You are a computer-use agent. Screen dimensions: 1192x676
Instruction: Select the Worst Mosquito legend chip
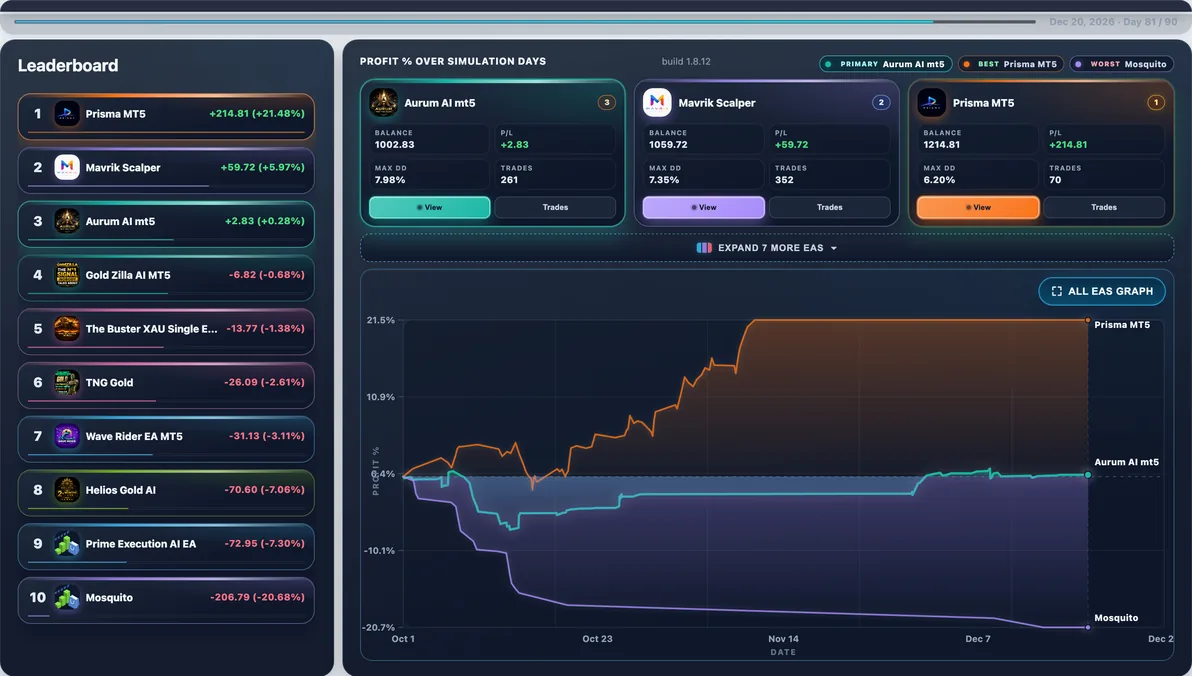[x=1122, y=64]
